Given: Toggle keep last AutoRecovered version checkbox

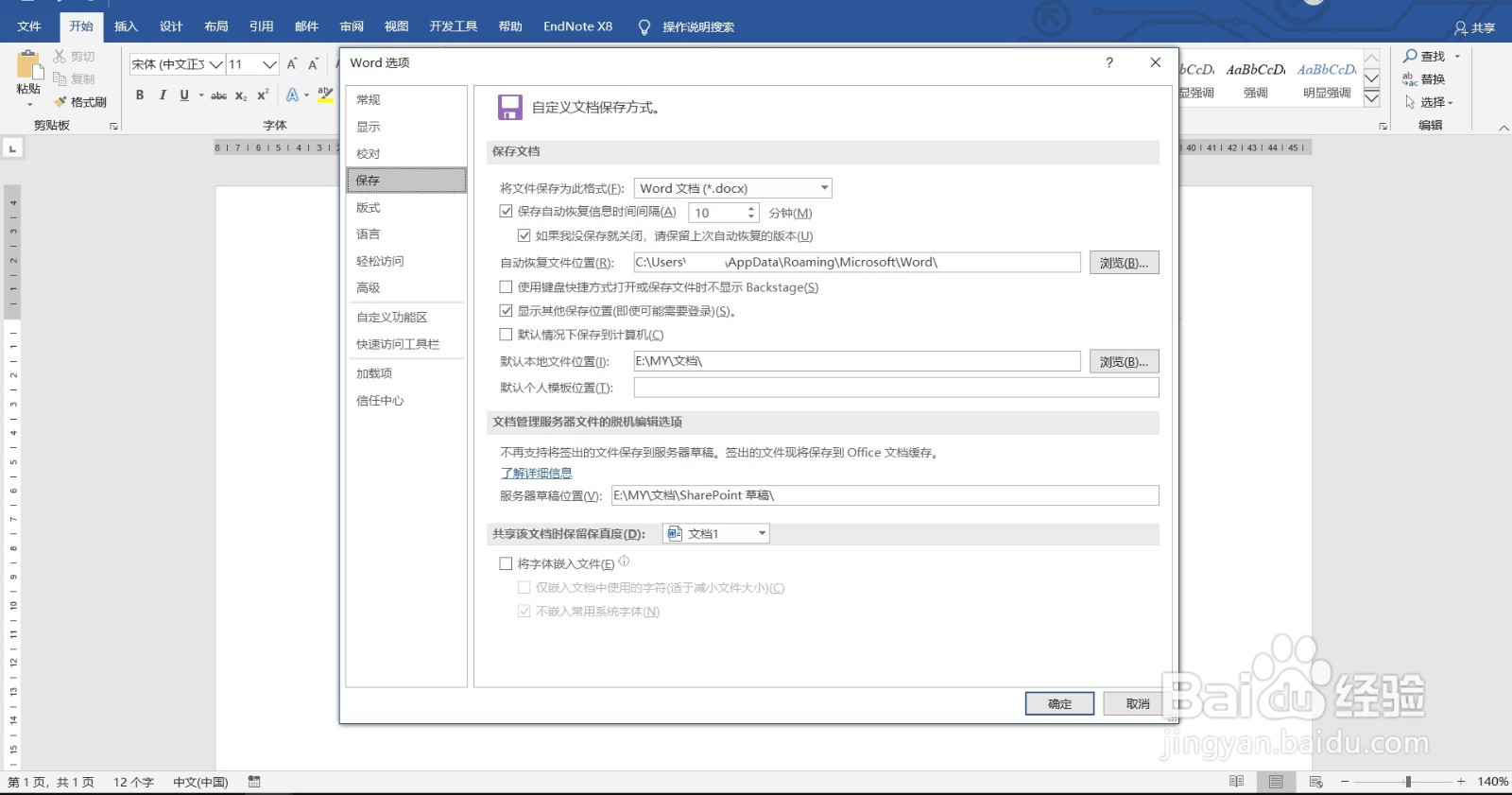Looking at the screenshot, I should click(524, 235).
